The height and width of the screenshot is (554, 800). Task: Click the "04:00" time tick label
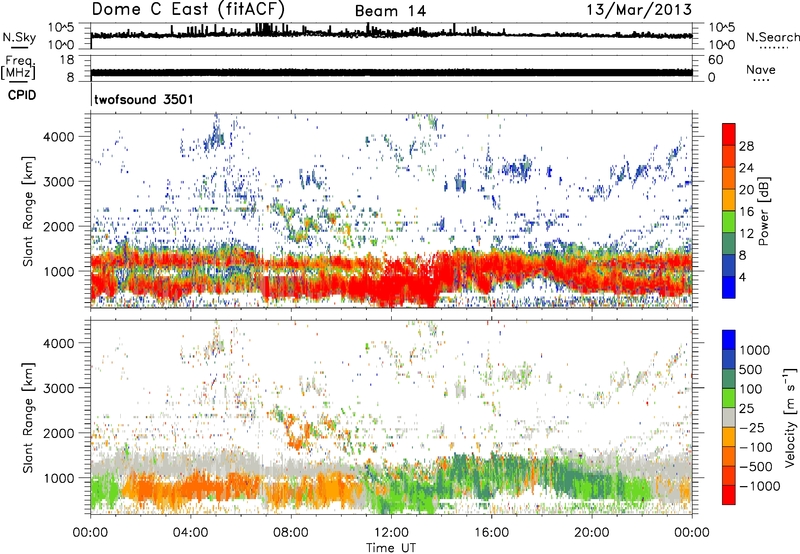190,533
